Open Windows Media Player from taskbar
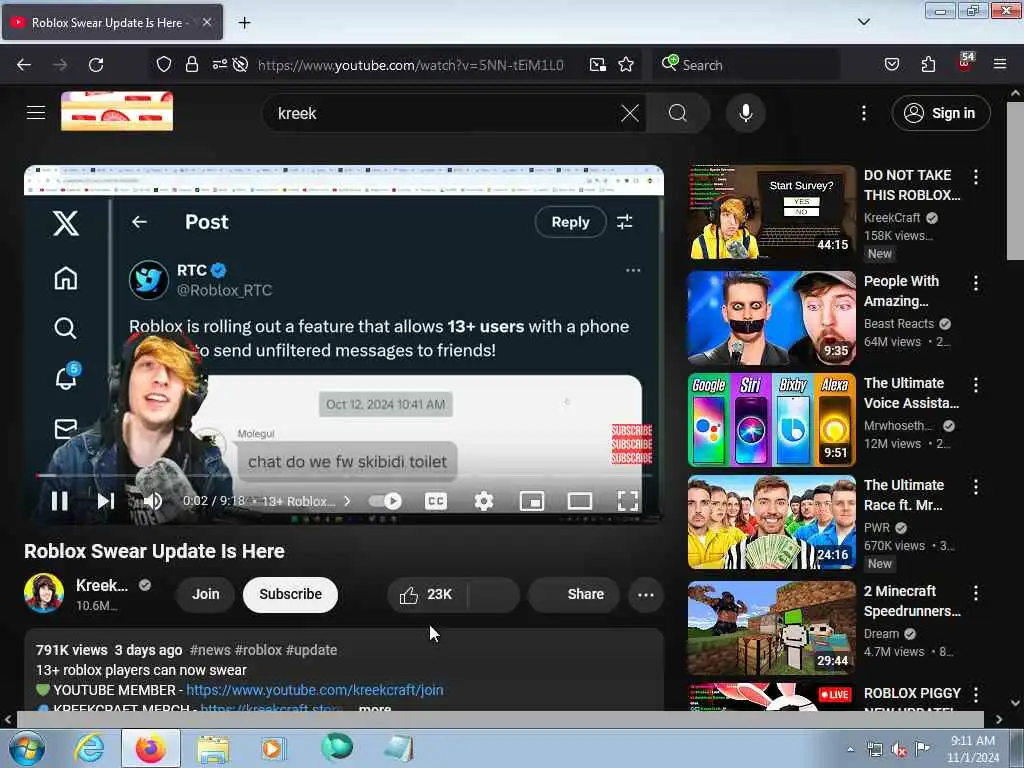The height and width of the screenshot is (768, 1024). pos(273,748)
